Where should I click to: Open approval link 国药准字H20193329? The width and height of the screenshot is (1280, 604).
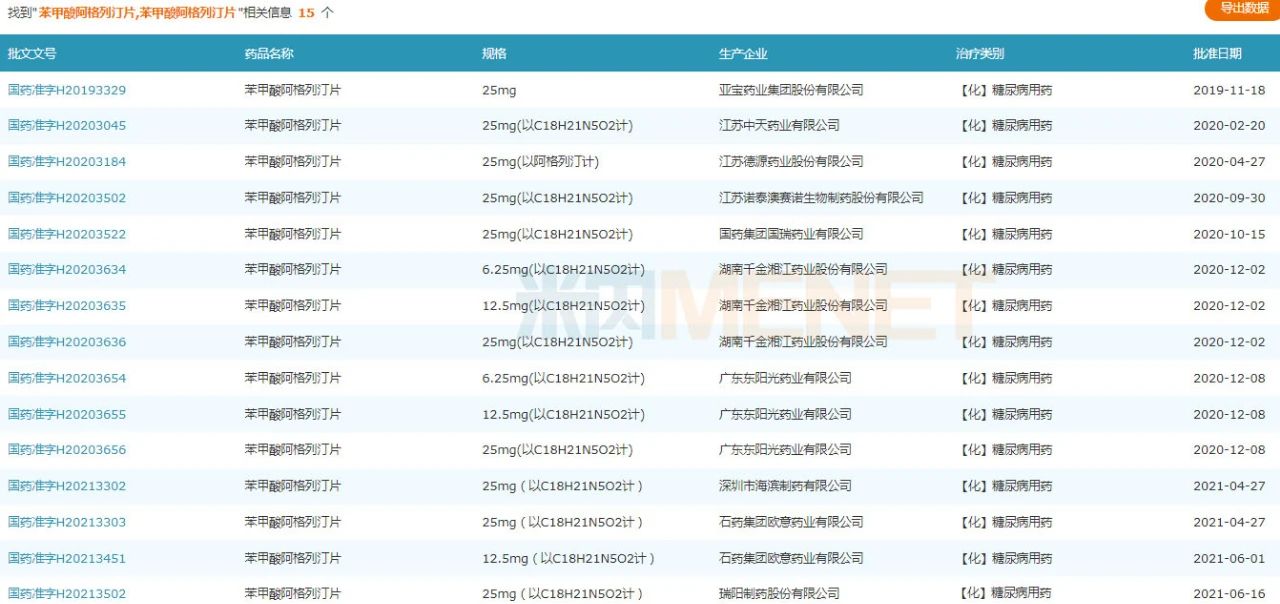click(x=67, y=90)
